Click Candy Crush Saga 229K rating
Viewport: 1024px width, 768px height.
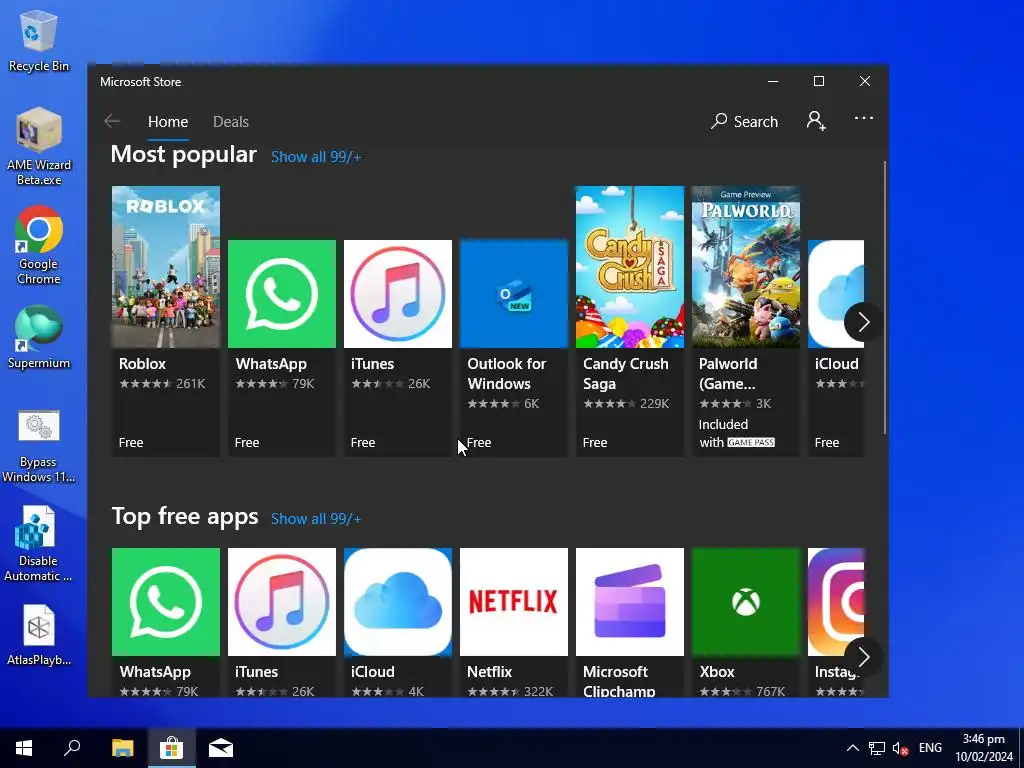tap(626, 404)
